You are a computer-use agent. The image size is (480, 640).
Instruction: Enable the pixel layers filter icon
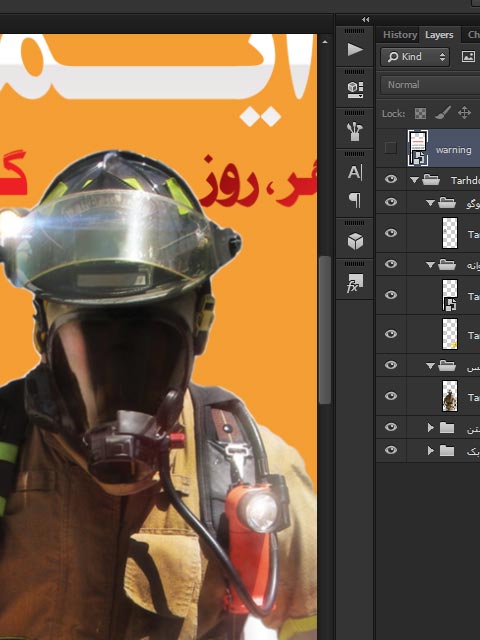468,57
